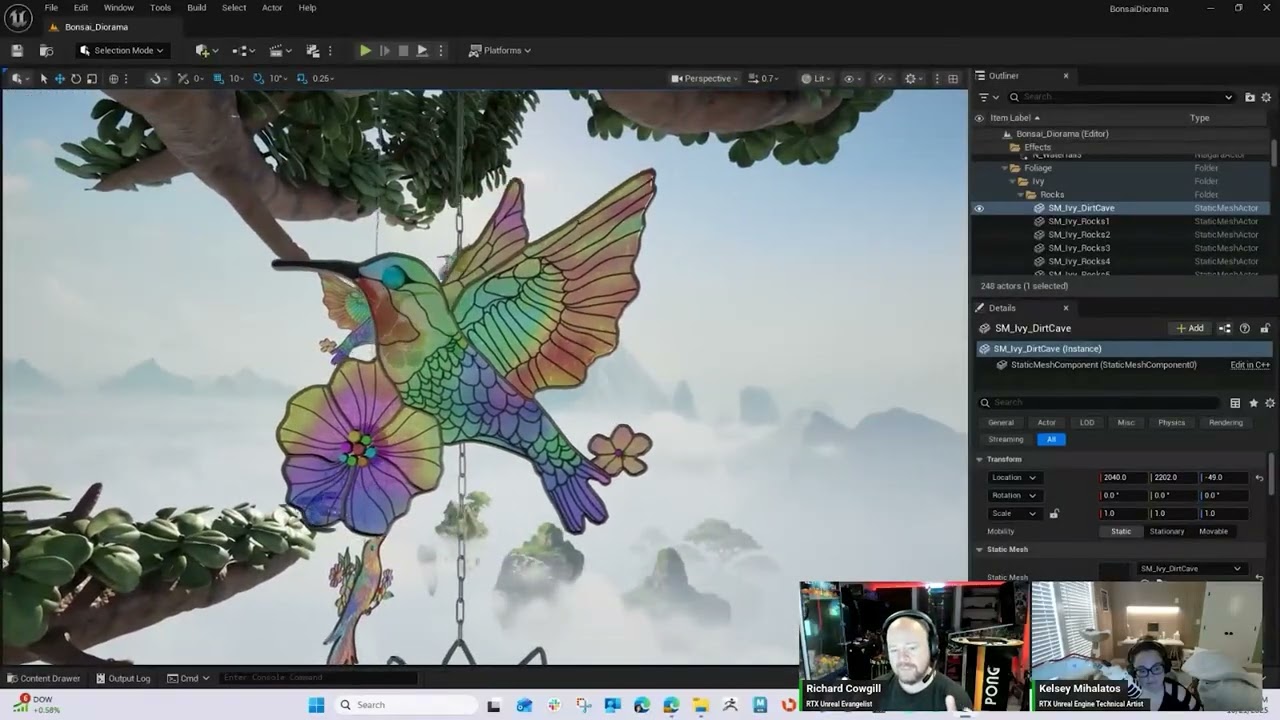Open the Windows Start menu
Viewport: 1280px width, 720px height.
(316, 705)
